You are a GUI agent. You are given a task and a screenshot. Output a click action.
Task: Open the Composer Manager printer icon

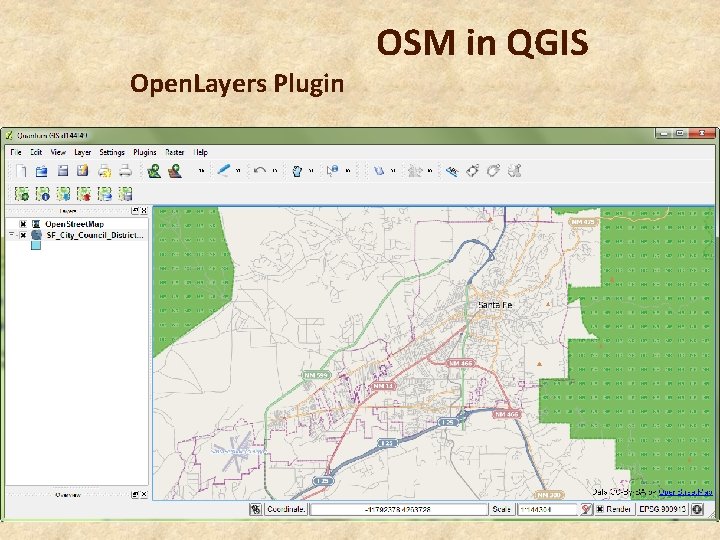pyautogui.click(x=125, y=171)
